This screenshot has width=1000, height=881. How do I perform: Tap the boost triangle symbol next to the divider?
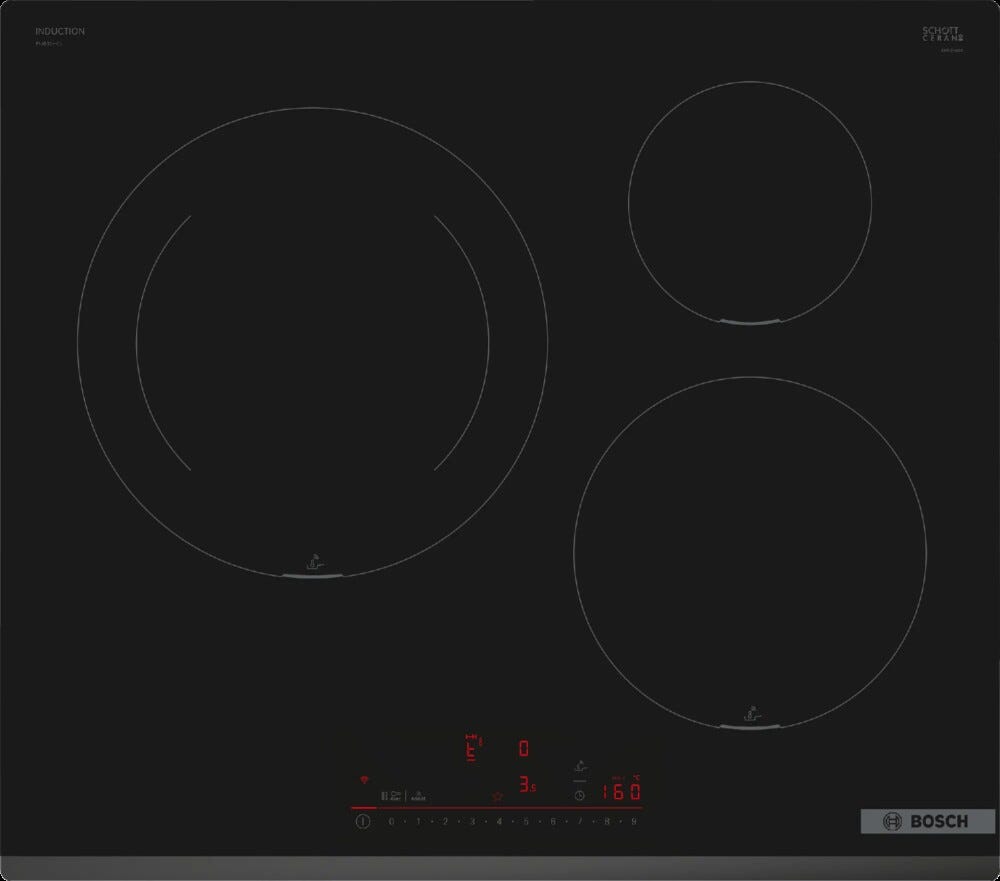click(418, 796)
